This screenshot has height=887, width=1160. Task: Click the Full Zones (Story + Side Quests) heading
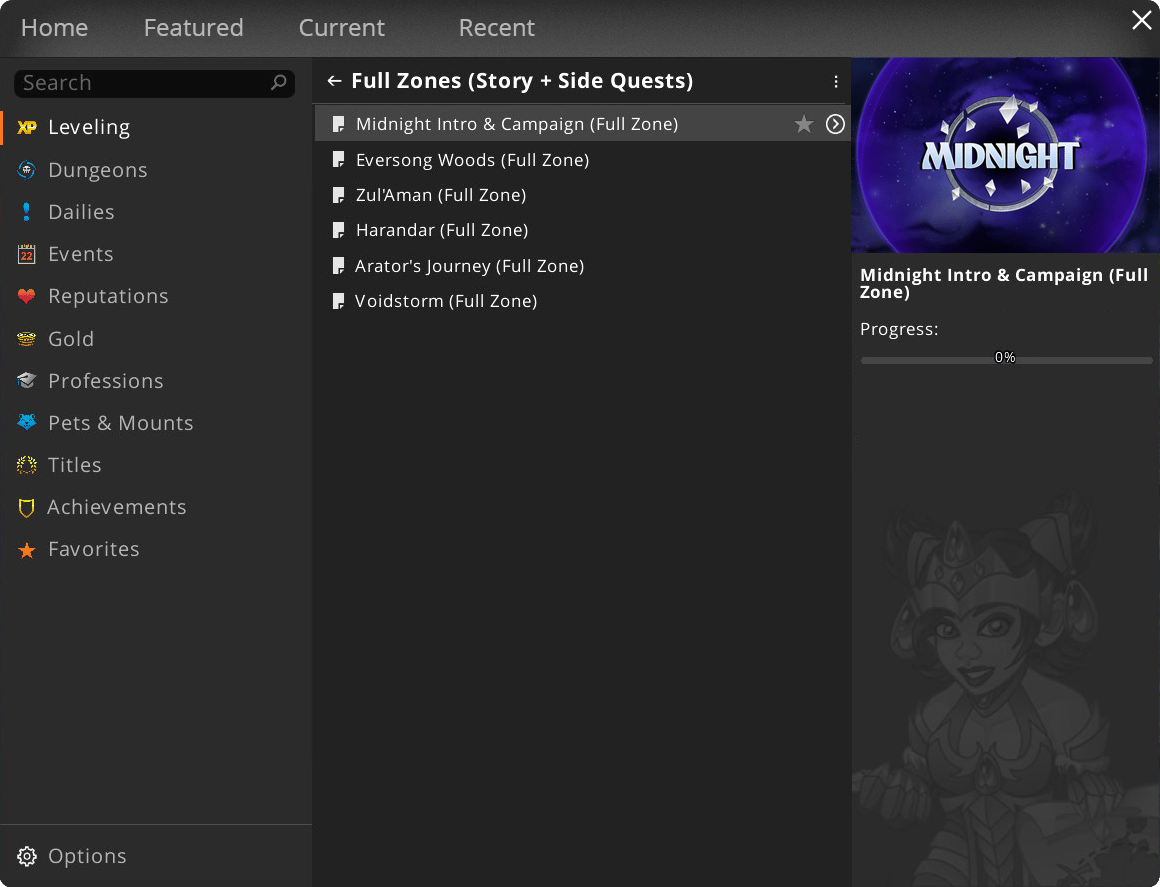tap(522, 81)
